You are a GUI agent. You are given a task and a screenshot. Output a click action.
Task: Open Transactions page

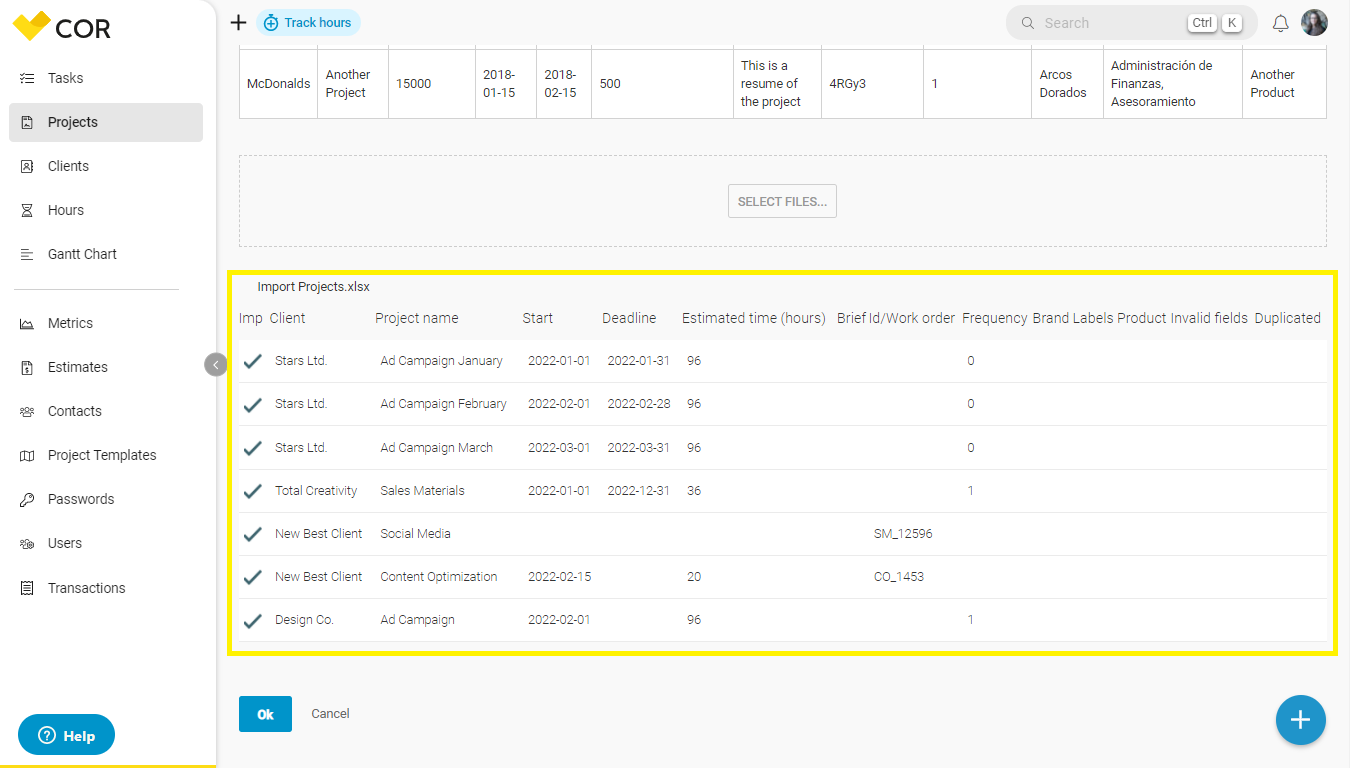[87, 588]
